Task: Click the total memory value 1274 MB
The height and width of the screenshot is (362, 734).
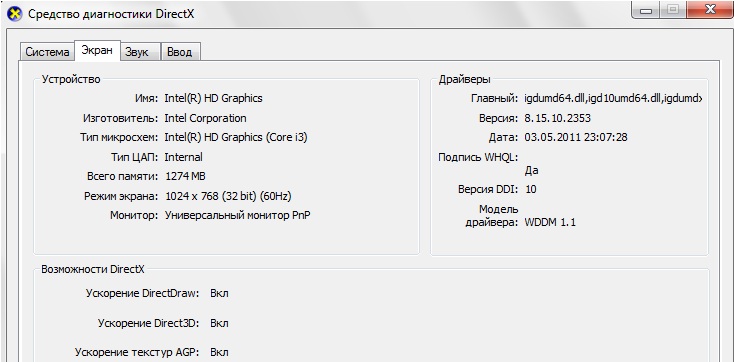Action: (x=185, y=177)
